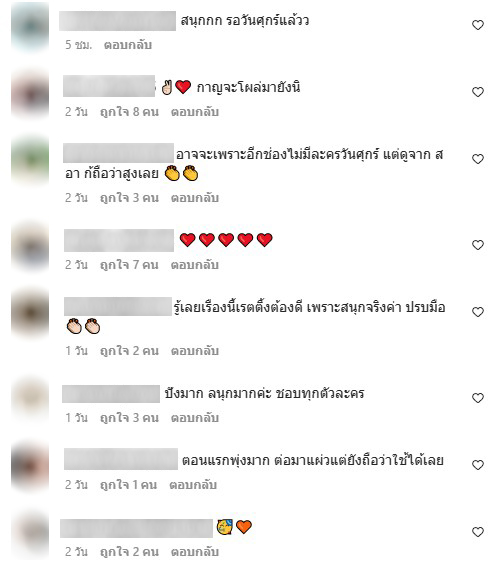This screenshot has height=571, width=497.
Task: Reply to the 'ตอนแรกพุ่งมาก' comment
Action: pyautogui.click(x=193, y=485)
